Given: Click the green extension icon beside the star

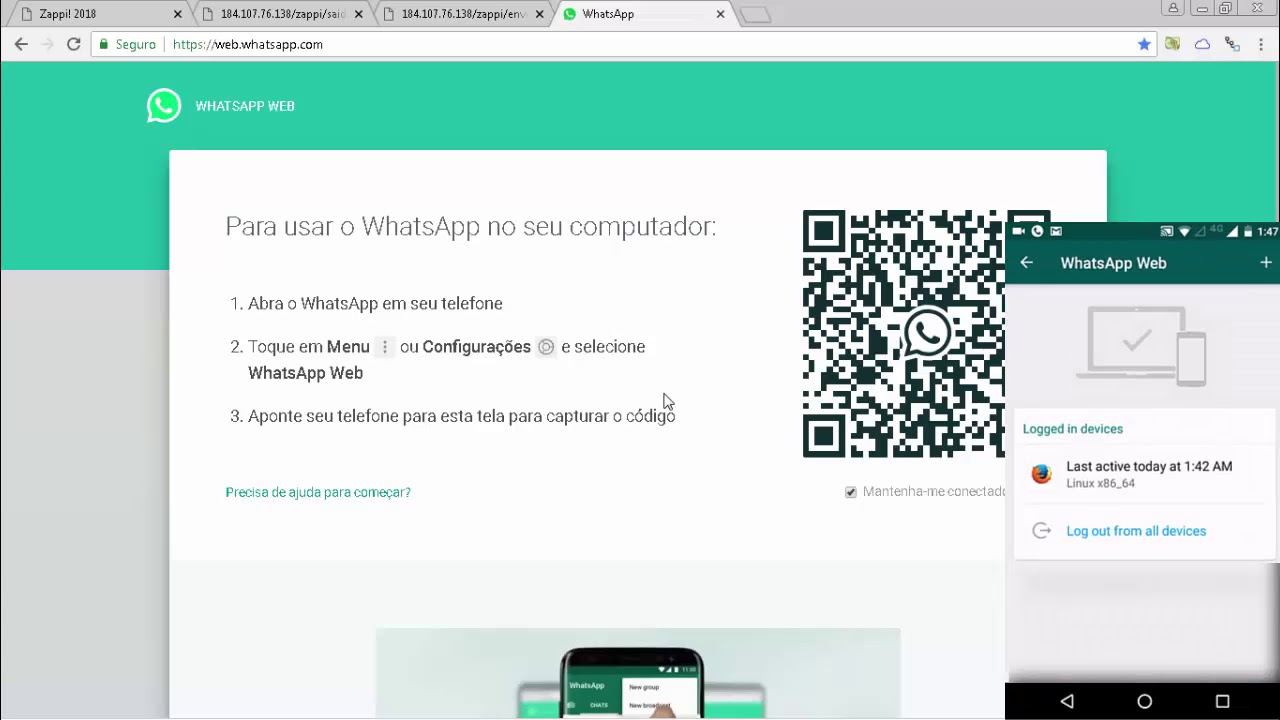Looking at the screenshot, I should (x=1172, y=44).
